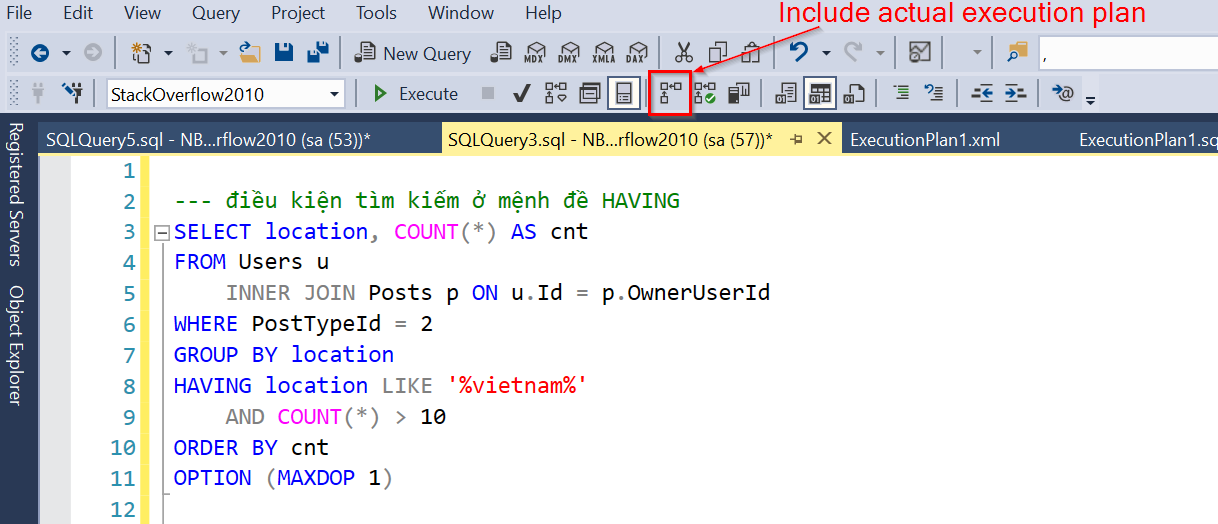Click the Parse query checkmark icon
Image resolution: width=1218 pixels, height=524 pixels.
tap(520, 94)
